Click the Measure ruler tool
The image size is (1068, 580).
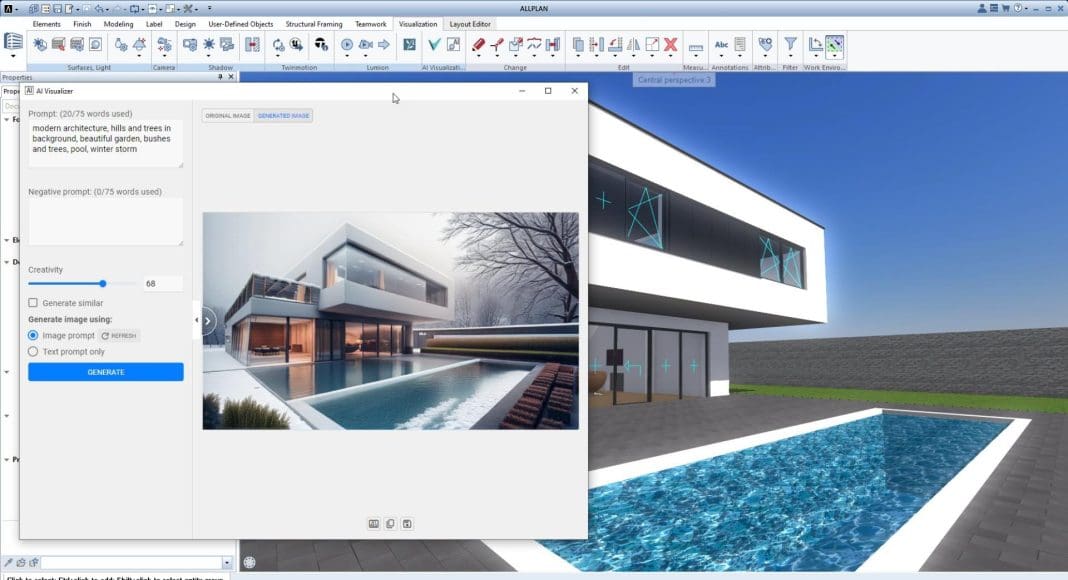coord(696,46)
